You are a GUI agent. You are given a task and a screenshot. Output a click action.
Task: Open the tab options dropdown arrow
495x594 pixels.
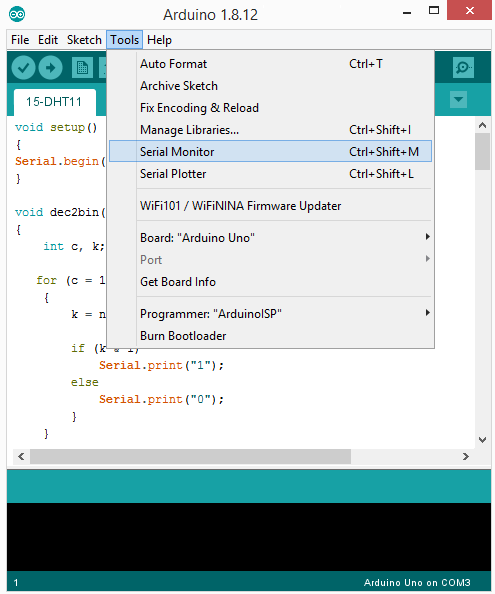point(458,100)
